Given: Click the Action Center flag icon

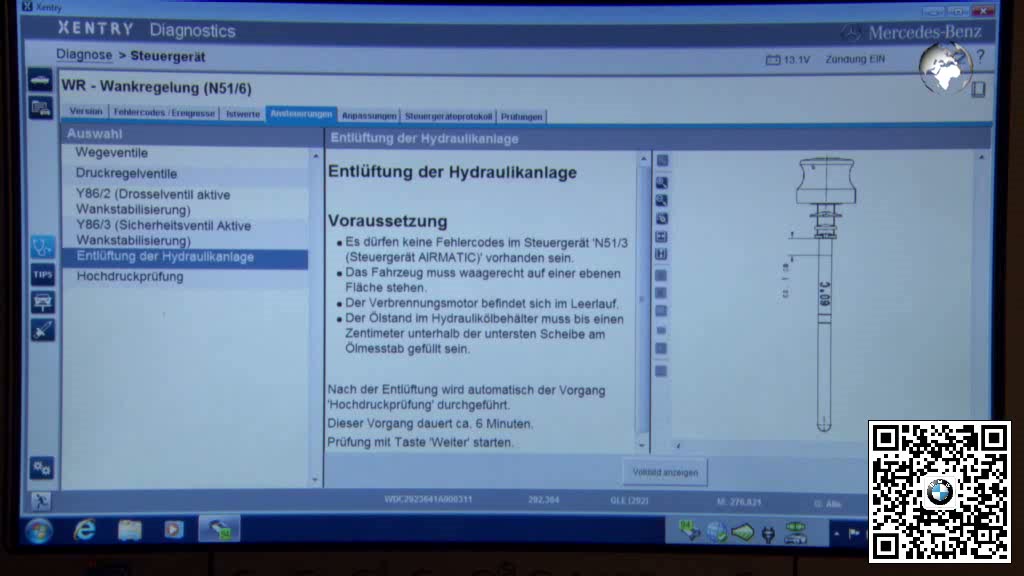Looking at the screenshot, I should [854, 534].
